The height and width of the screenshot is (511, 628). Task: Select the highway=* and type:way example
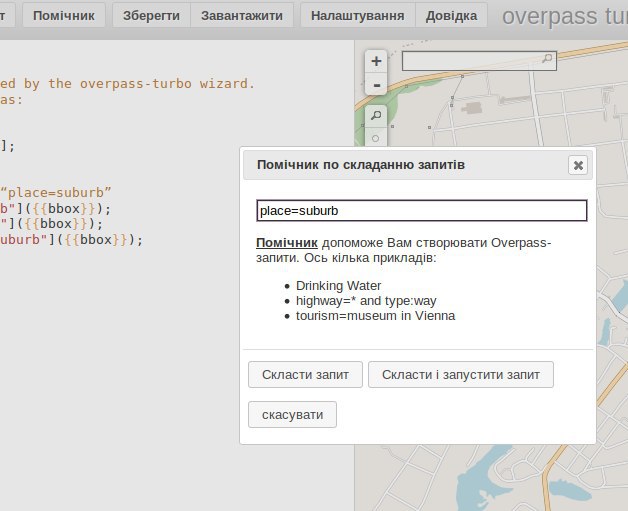[366, 301]
